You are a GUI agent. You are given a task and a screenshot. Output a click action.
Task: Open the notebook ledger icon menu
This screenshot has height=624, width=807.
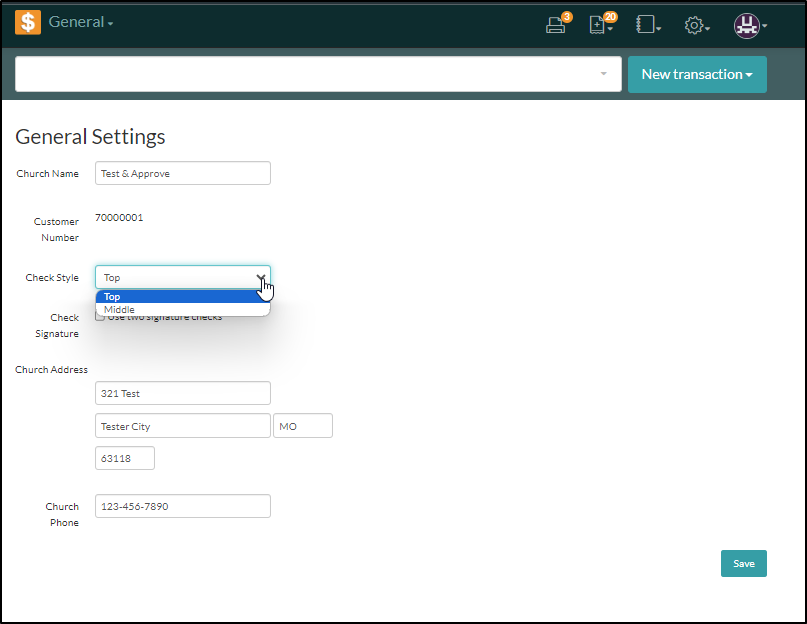point(648,24)
